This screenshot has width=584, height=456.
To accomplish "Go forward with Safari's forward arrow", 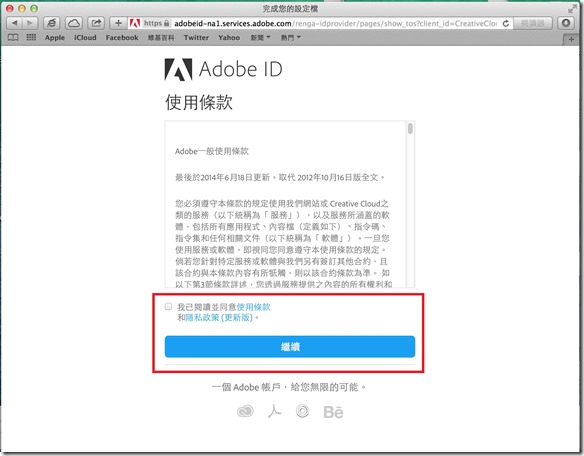I will coord(29,23).
